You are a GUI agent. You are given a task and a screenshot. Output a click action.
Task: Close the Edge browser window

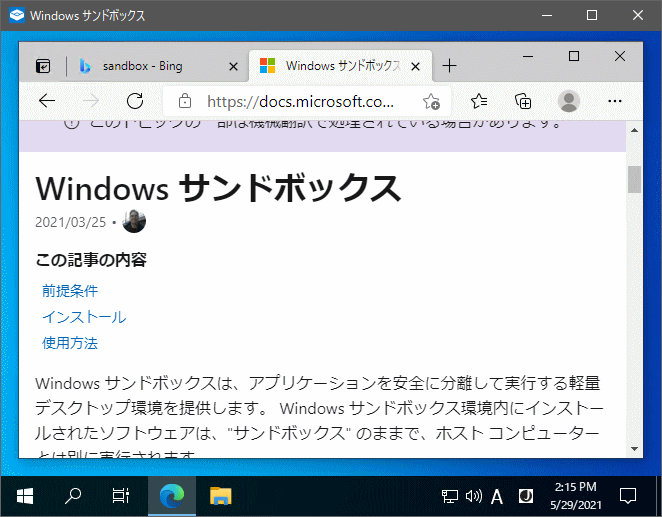(x=620, y=56)
